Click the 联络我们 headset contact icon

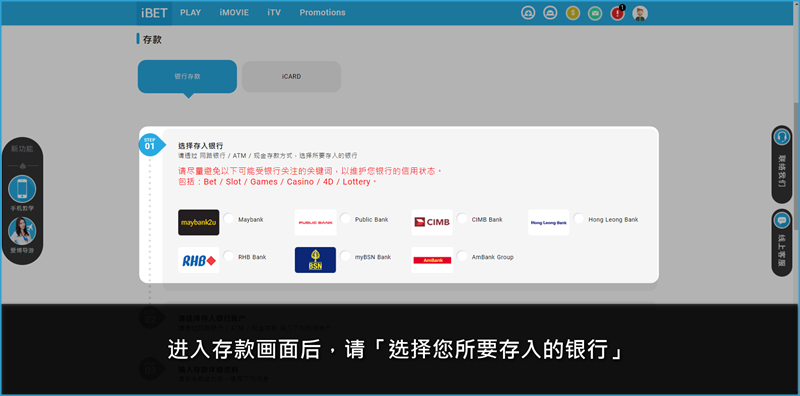point(781,137)
